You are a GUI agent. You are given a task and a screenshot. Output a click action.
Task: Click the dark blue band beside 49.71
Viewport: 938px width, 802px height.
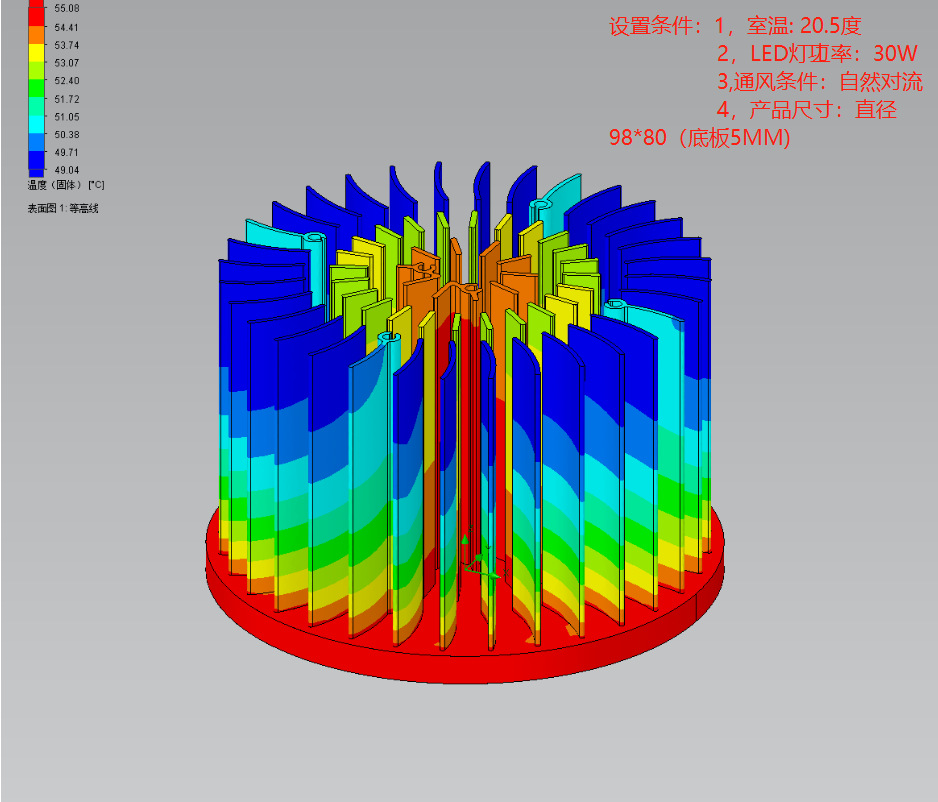point(36,160)
